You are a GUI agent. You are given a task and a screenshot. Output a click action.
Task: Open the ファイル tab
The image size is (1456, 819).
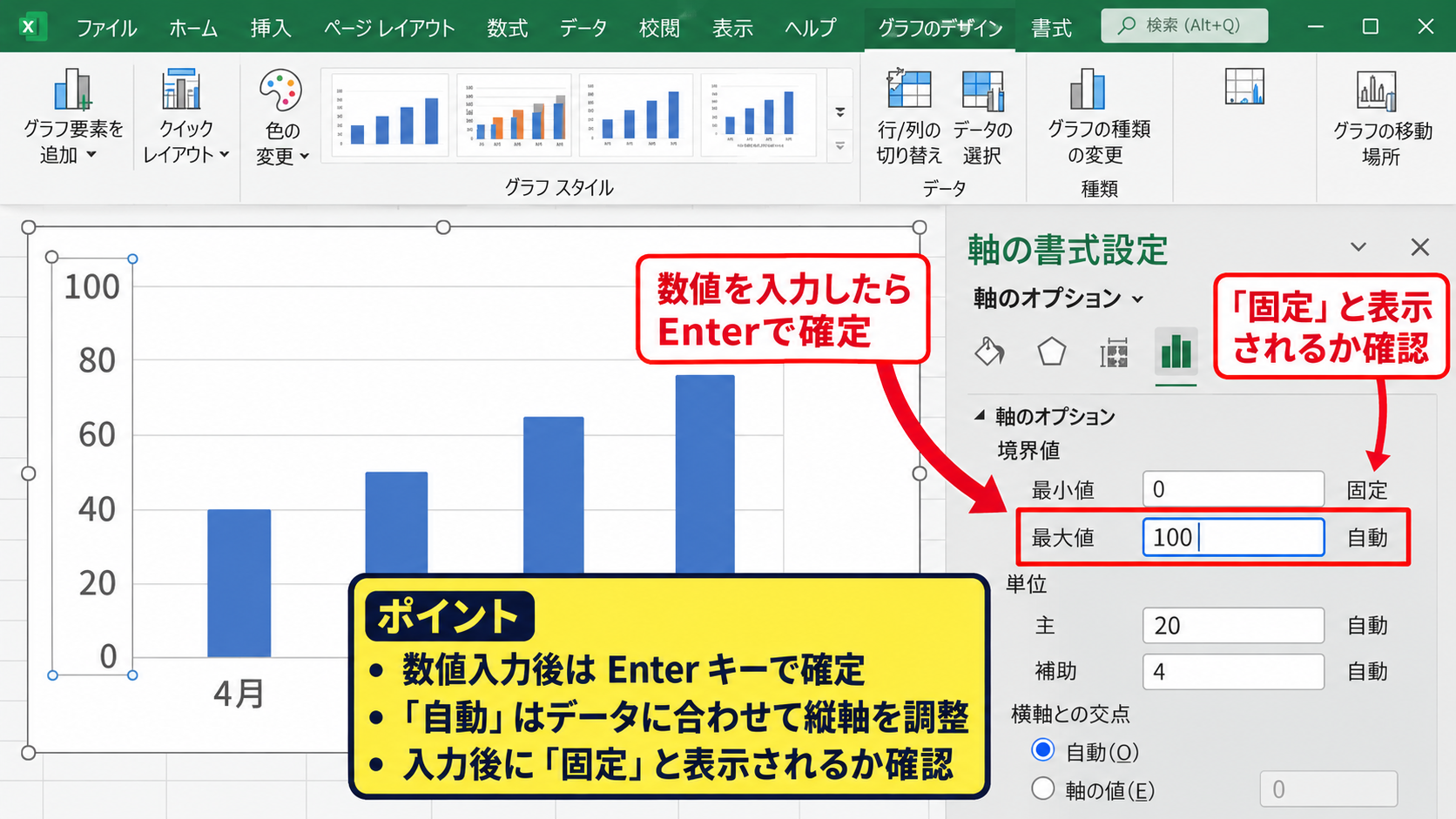[x=106, y=28]
